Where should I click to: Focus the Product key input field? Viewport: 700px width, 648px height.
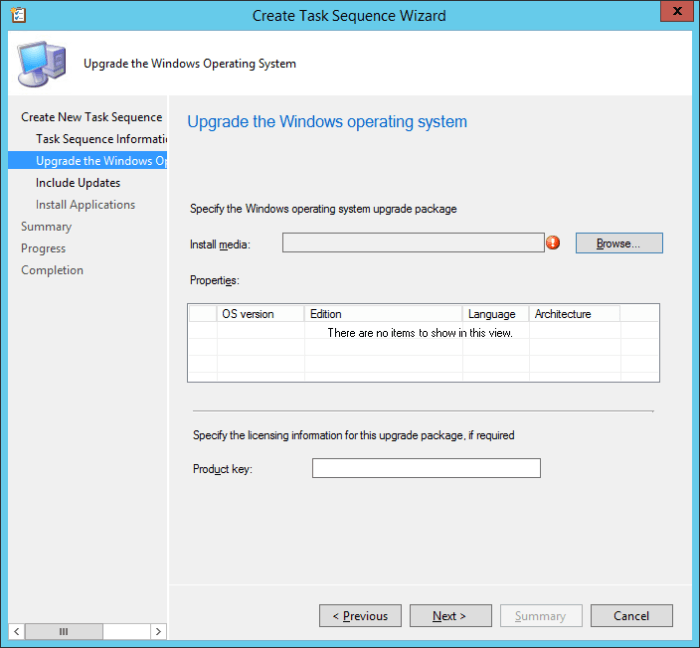pos(426,468)
